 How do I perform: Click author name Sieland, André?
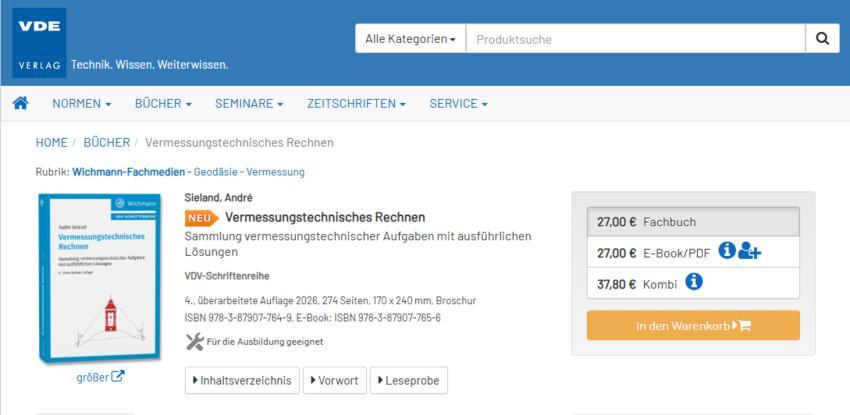(x=218, y=198)
